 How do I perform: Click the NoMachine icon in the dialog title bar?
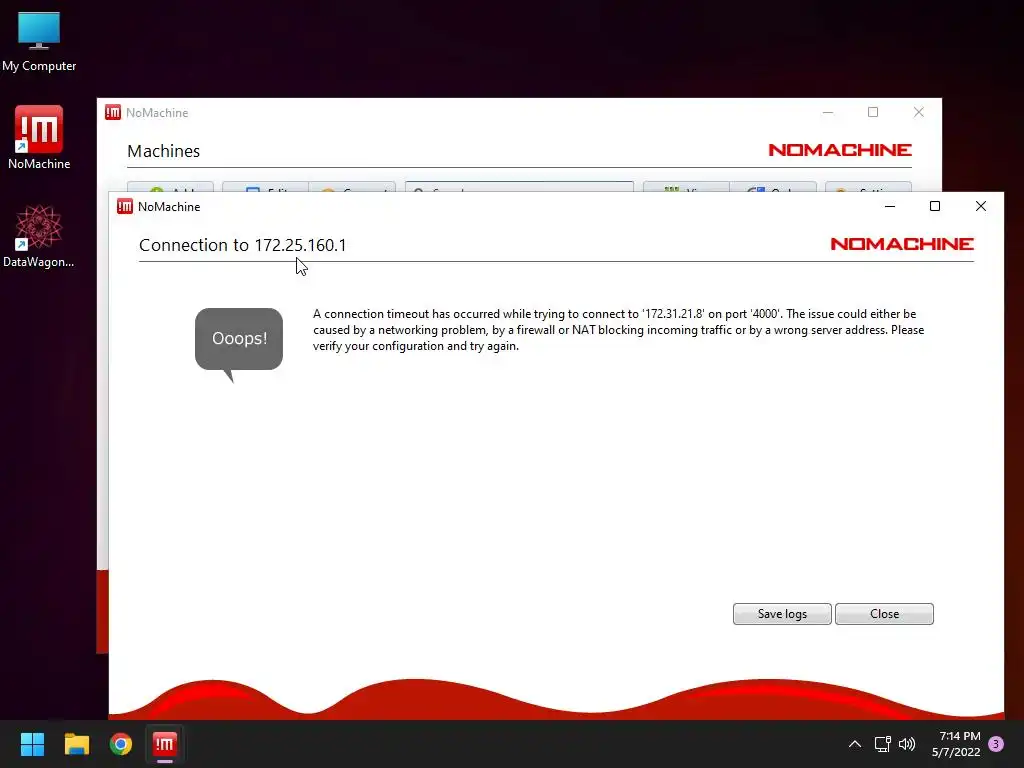pyautogui.click(x=124, y=206)
